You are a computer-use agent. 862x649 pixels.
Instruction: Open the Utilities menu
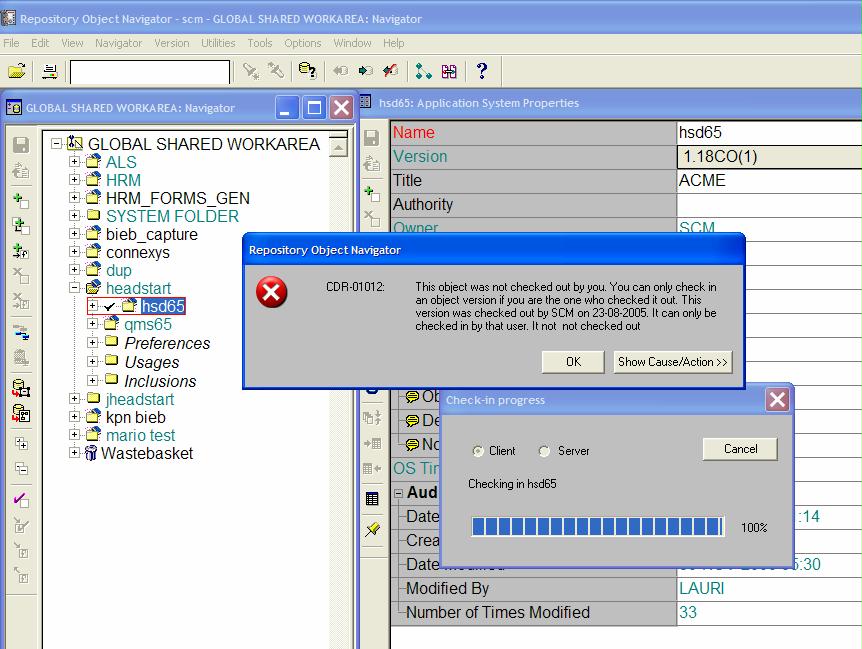[218, 43]
